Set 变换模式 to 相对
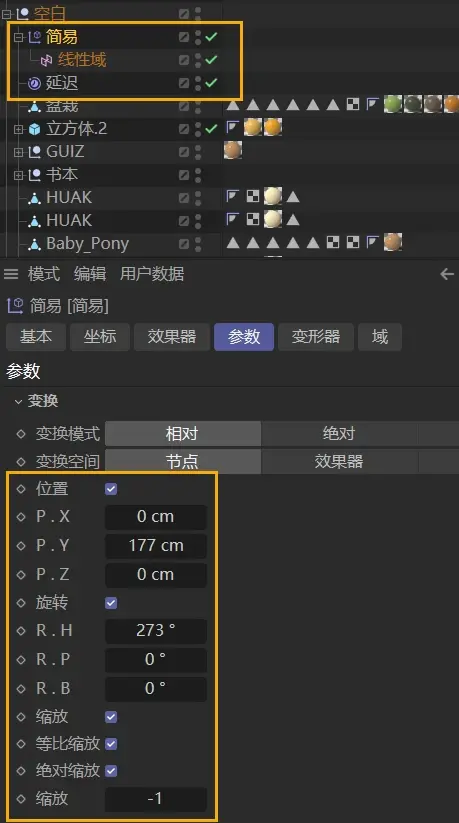 (182, 434)
